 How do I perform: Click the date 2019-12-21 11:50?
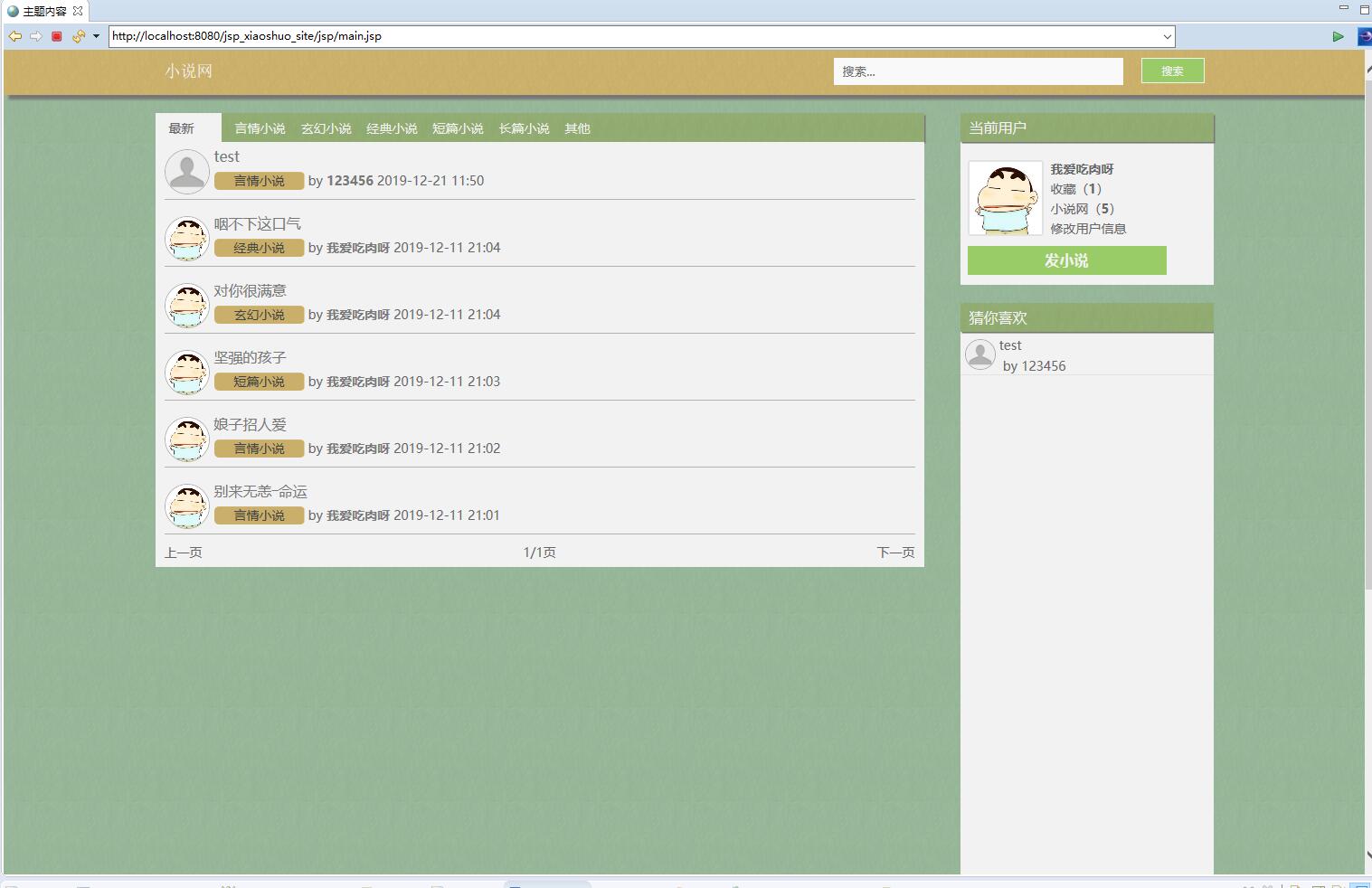click(431, 181)
